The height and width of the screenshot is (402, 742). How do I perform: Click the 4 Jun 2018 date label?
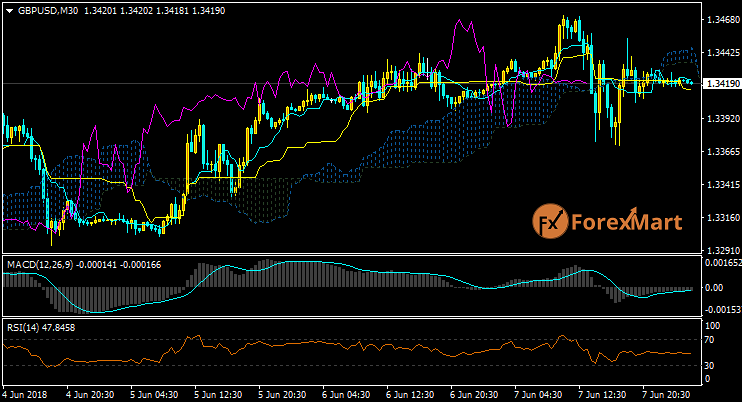24,395
